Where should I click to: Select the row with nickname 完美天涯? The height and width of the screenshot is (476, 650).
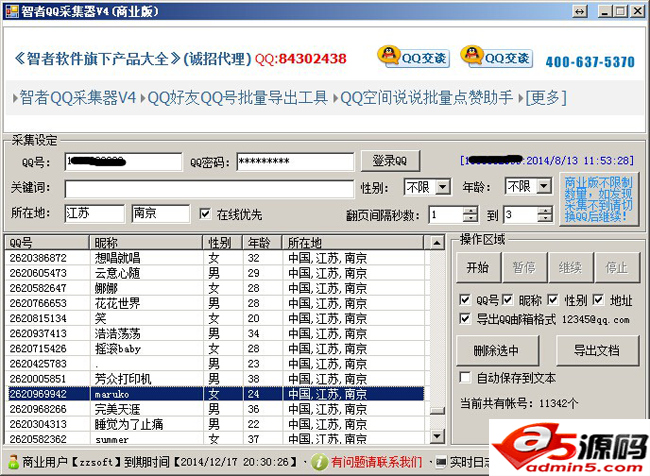pos(215,409)
